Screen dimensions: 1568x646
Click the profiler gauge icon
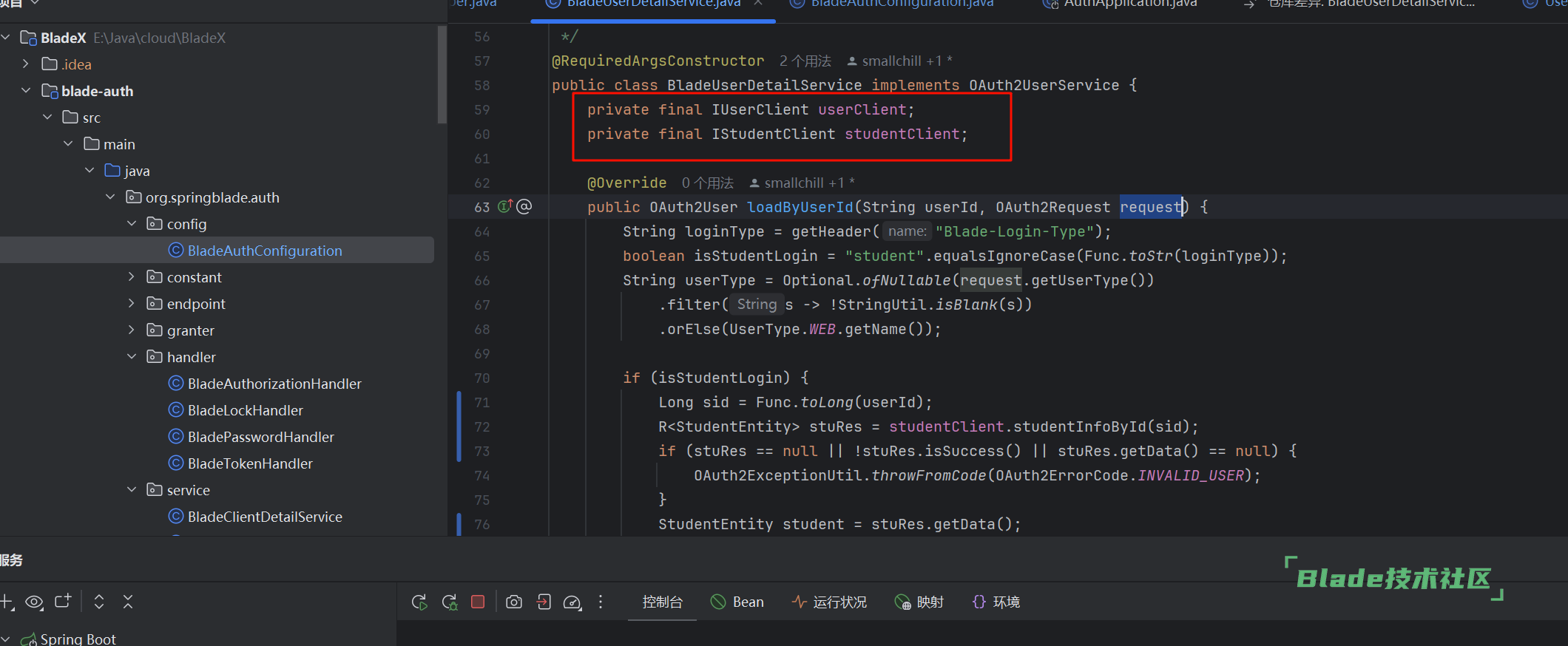[x=572, y=602]
